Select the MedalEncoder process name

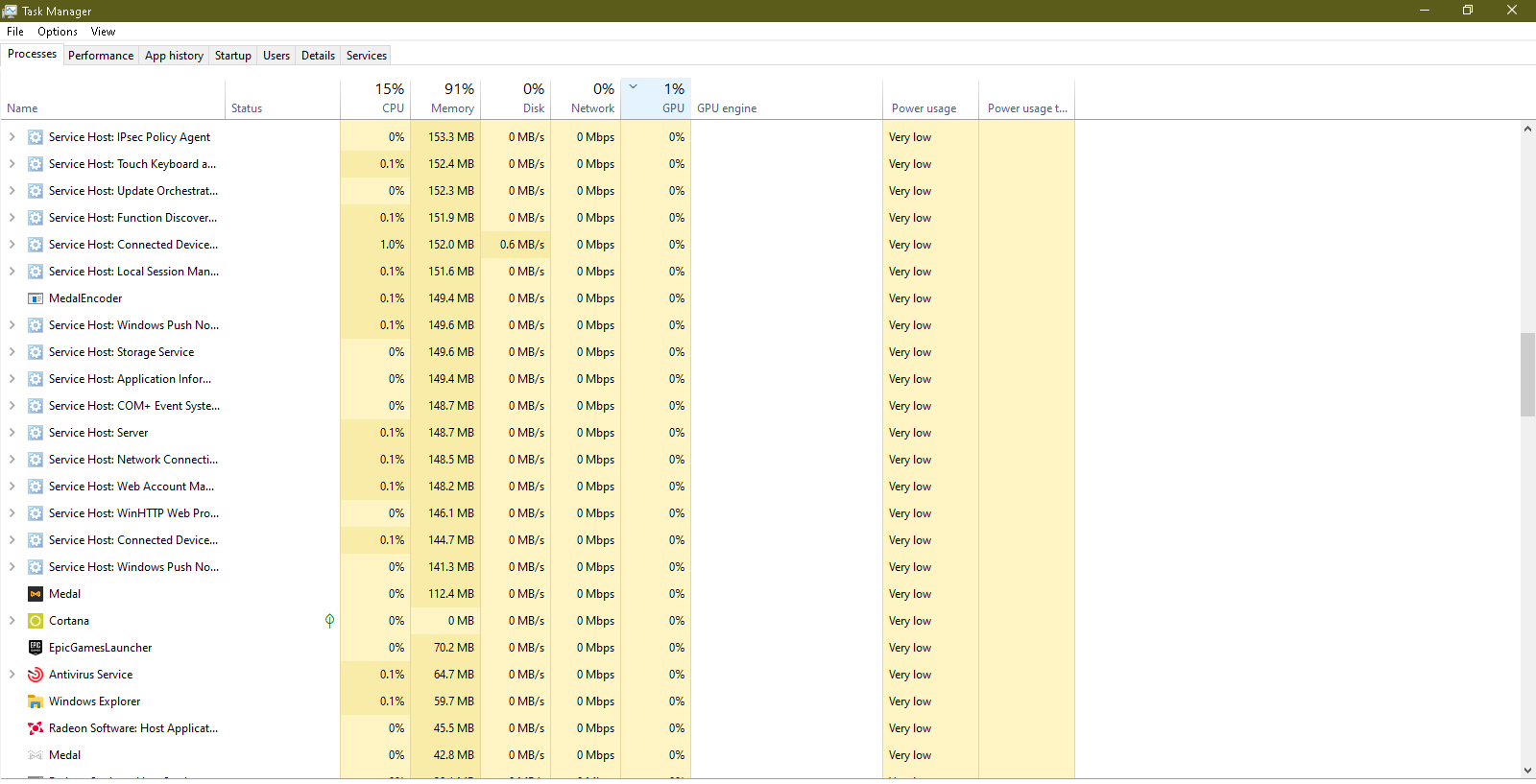(x=85, y=298)
